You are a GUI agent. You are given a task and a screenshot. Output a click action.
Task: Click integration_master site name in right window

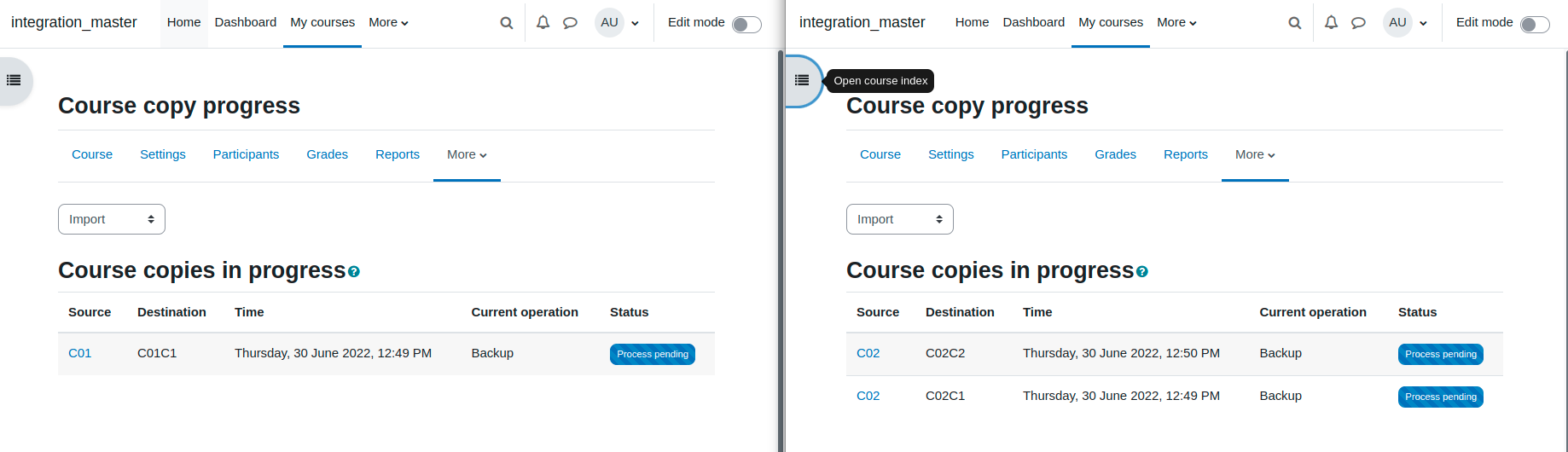point(862,23)
